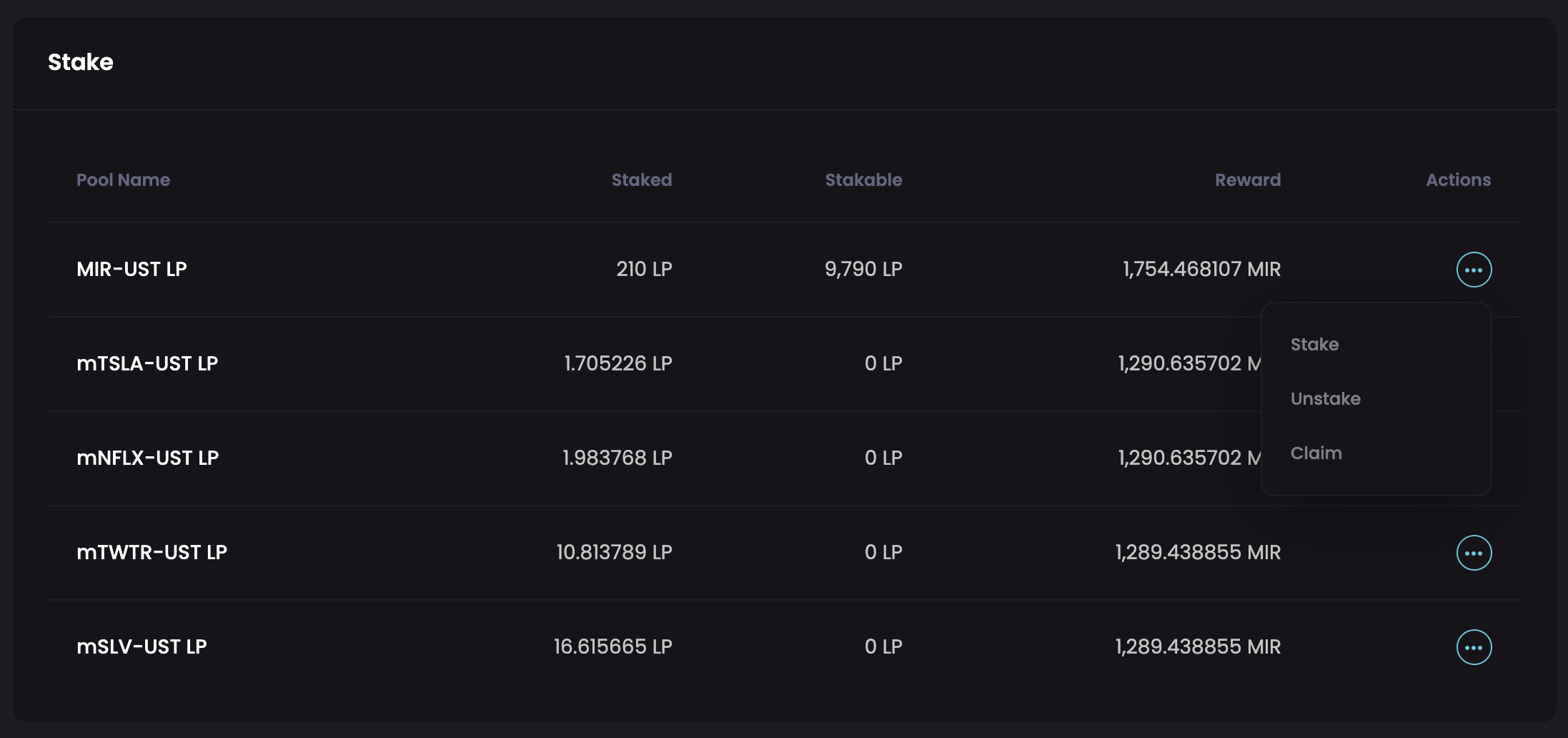Click the Stakable column header
Screen dimensions: 1568x738
[x=863, y=179]
